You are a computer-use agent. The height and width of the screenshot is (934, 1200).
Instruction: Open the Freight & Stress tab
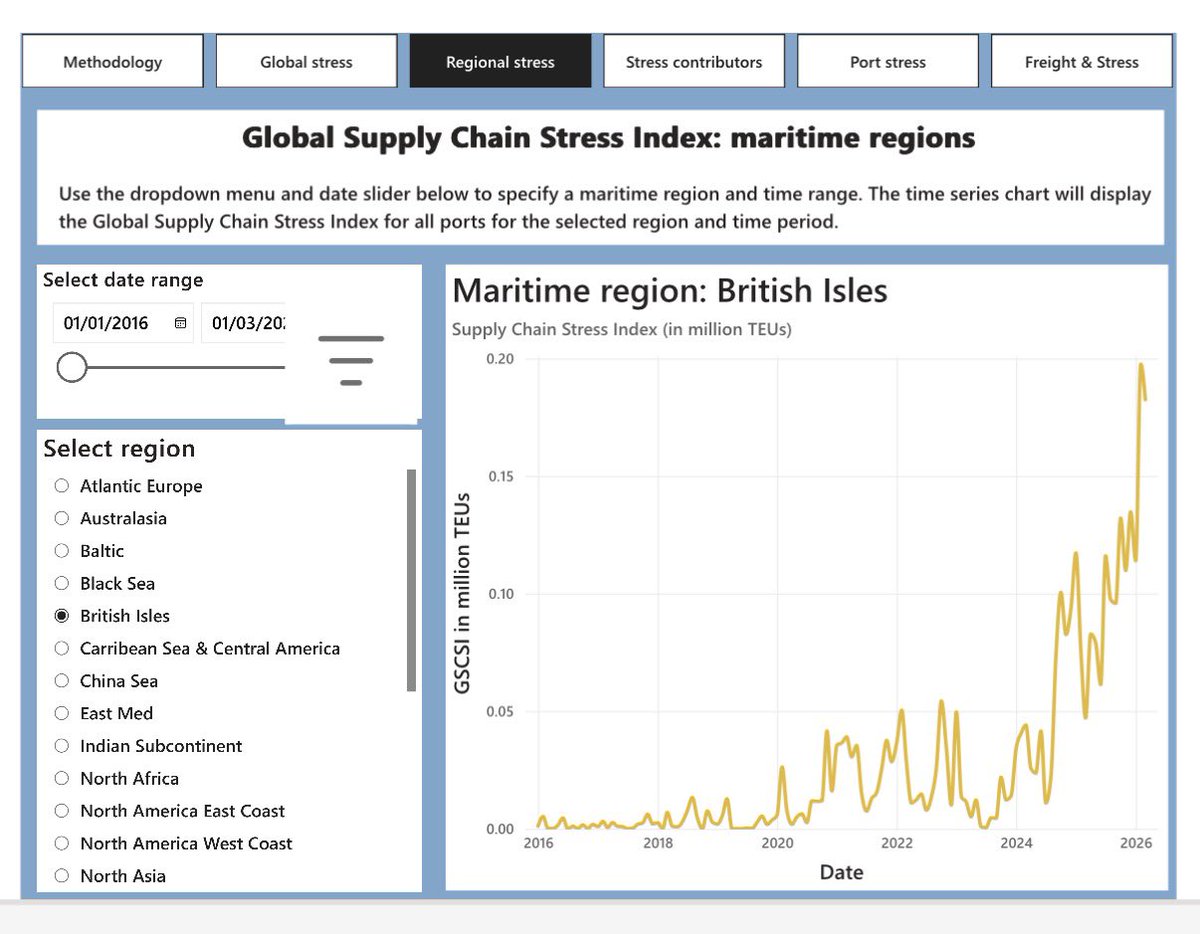pos(1082,62)
